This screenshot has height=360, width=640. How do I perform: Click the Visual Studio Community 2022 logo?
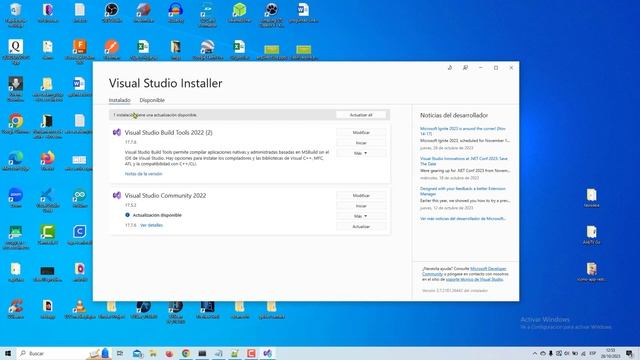[x=117, y=196]
